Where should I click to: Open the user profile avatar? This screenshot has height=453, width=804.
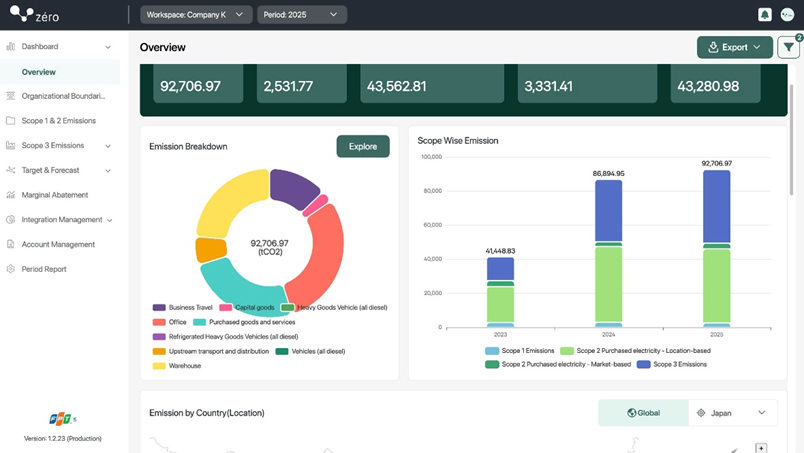point(787,14)
